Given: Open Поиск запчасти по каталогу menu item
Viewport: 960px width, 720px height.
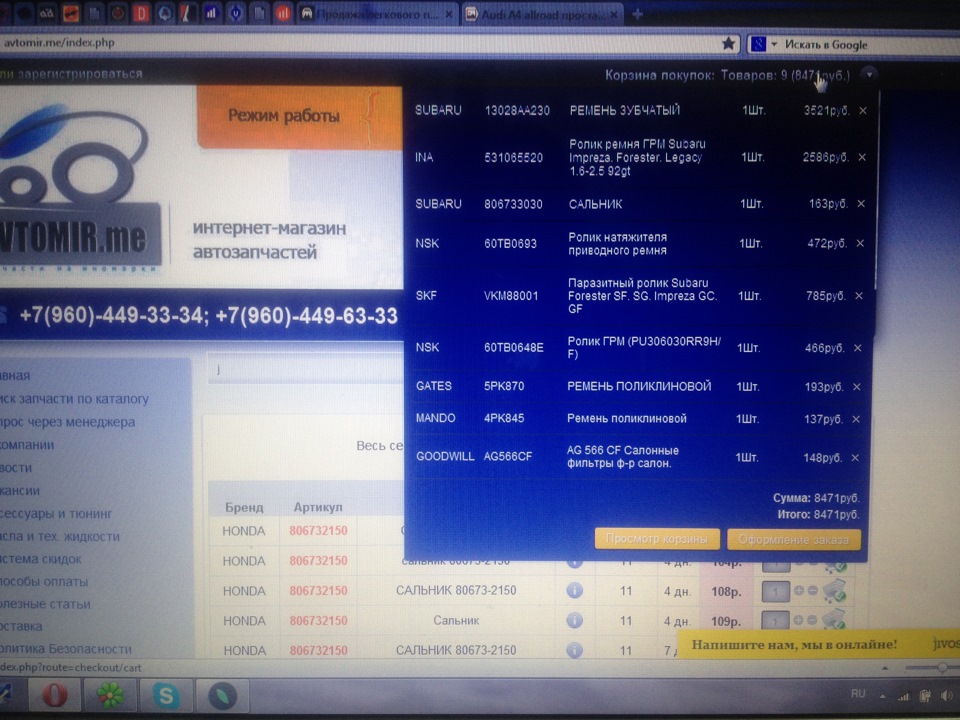Looking at the screenshot, I should (x=74, y=399).
